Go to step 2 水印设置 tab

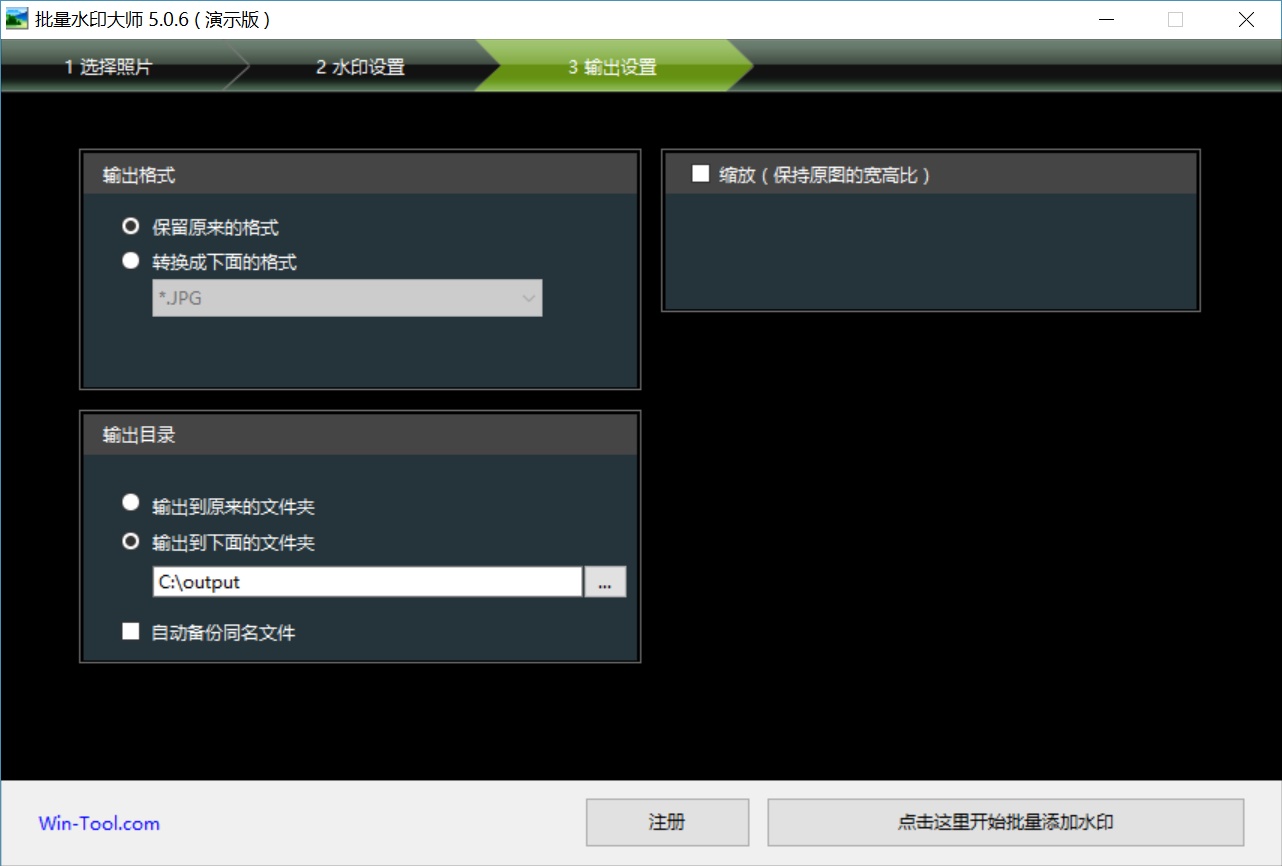click(360, 67)
